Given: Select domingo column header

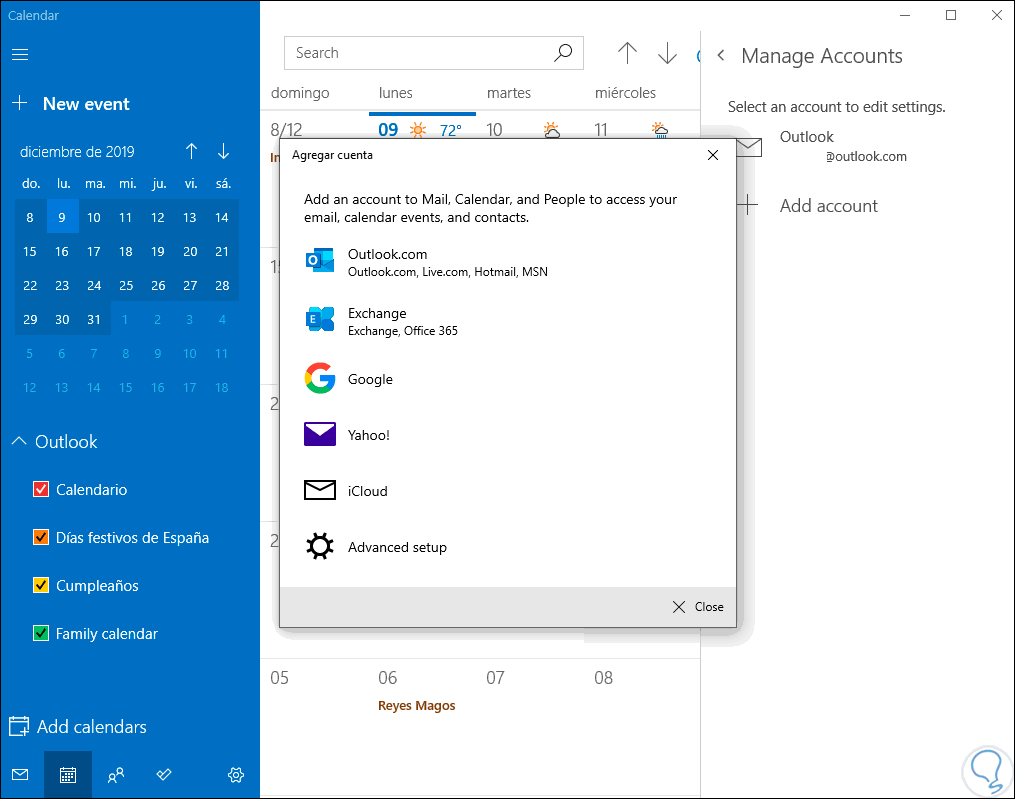Looking at the screenshot, I should pos(300,93).
